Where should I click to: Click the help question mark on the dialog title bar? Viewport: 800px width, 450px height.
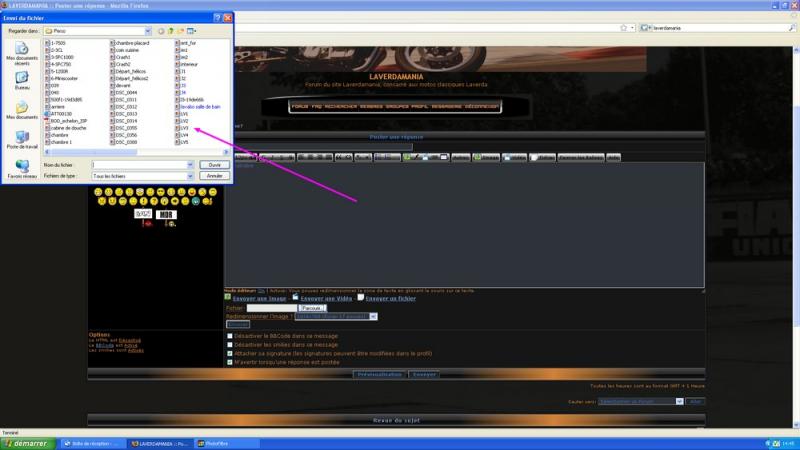217,18
